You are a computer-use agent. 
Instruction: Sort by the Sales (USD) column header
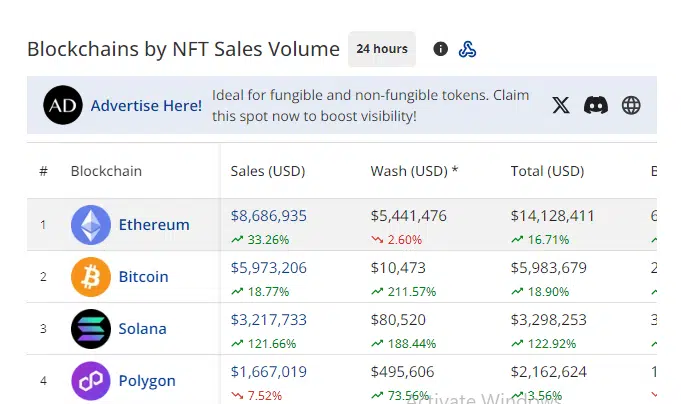click(268, 171)
